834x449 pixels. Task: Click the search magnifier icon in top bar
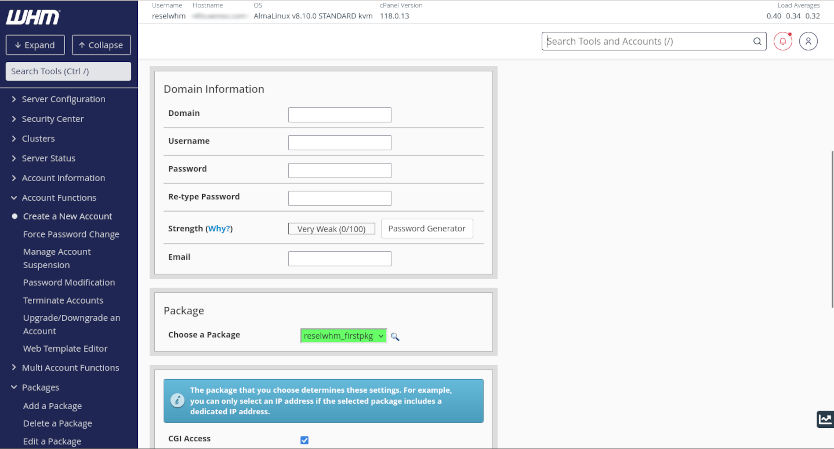[x=758, y=42]
